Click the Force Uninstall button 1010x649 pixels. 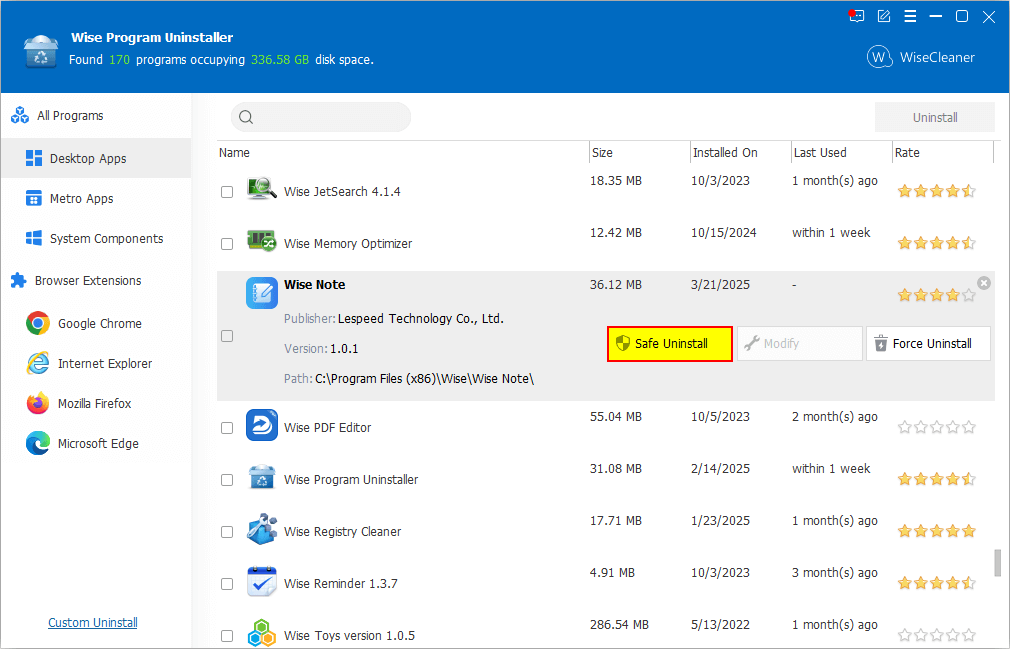tap(928, 344)
